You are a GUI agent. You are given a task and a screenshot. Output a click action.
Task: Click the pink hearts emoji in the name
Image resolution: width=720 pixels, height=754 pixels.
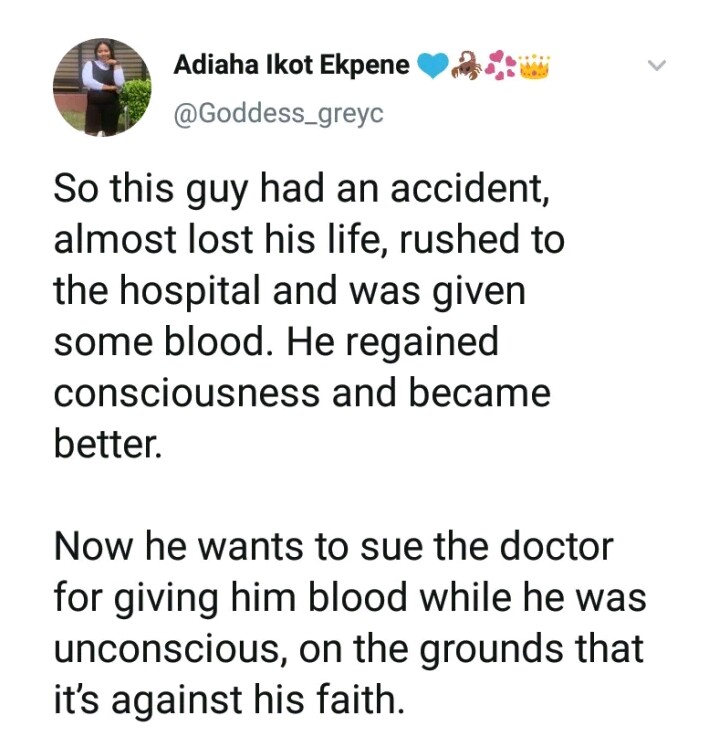[498, 67]
